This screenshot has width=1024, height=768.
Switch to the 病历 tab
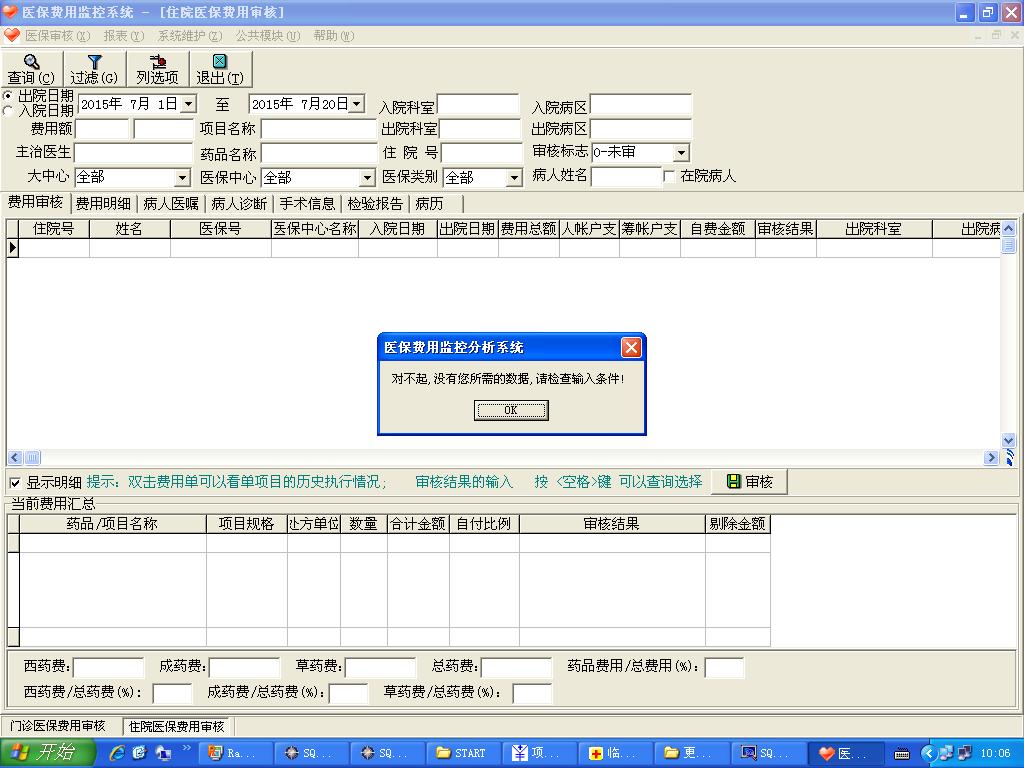pos(430,204)
